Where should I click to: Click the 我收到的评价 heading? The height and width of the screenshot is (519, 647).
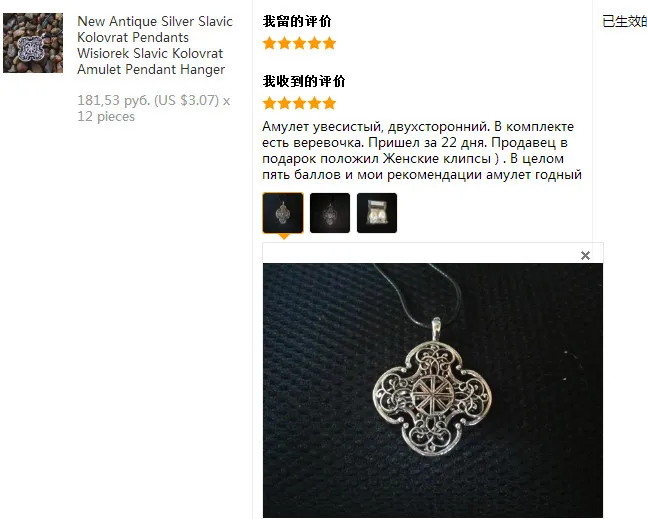(304, 81)
